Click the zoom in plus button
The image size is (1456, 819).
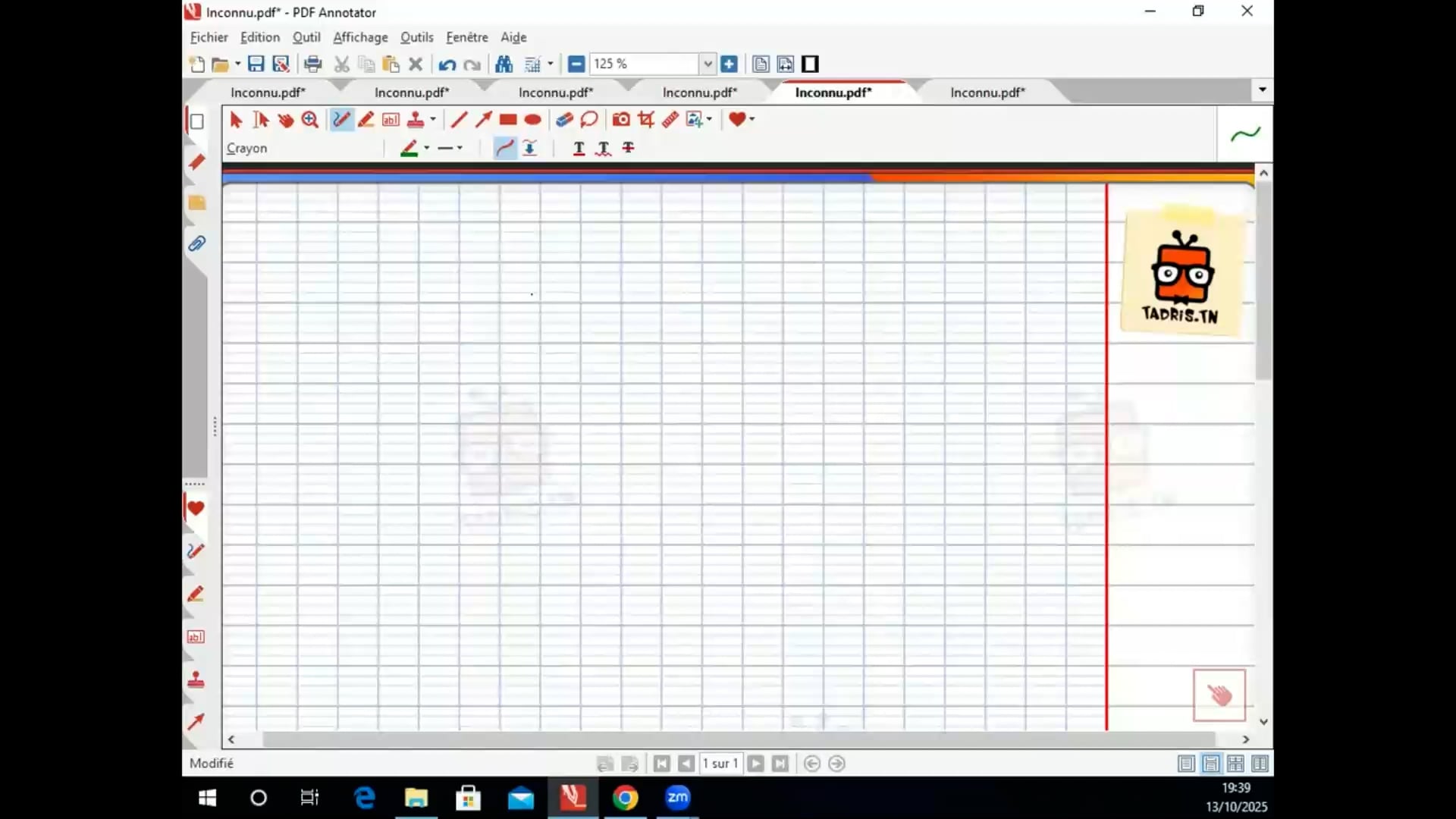tap(729, 64)
